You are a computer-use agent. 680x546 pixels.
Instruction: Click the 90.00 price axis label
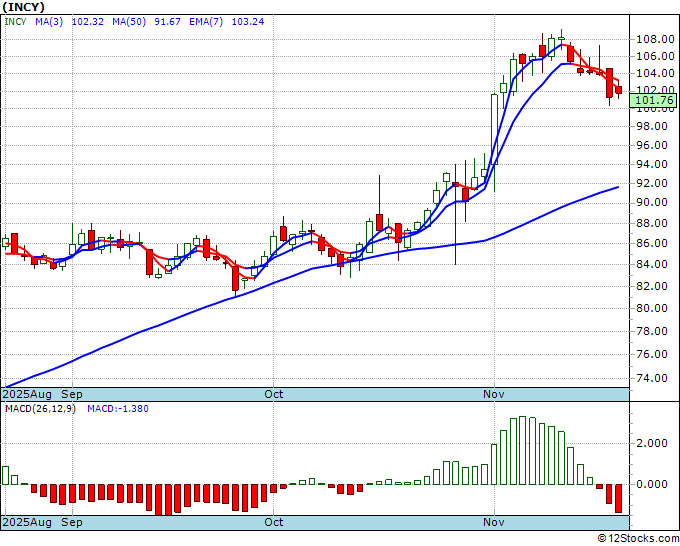[x=652, y=203]
